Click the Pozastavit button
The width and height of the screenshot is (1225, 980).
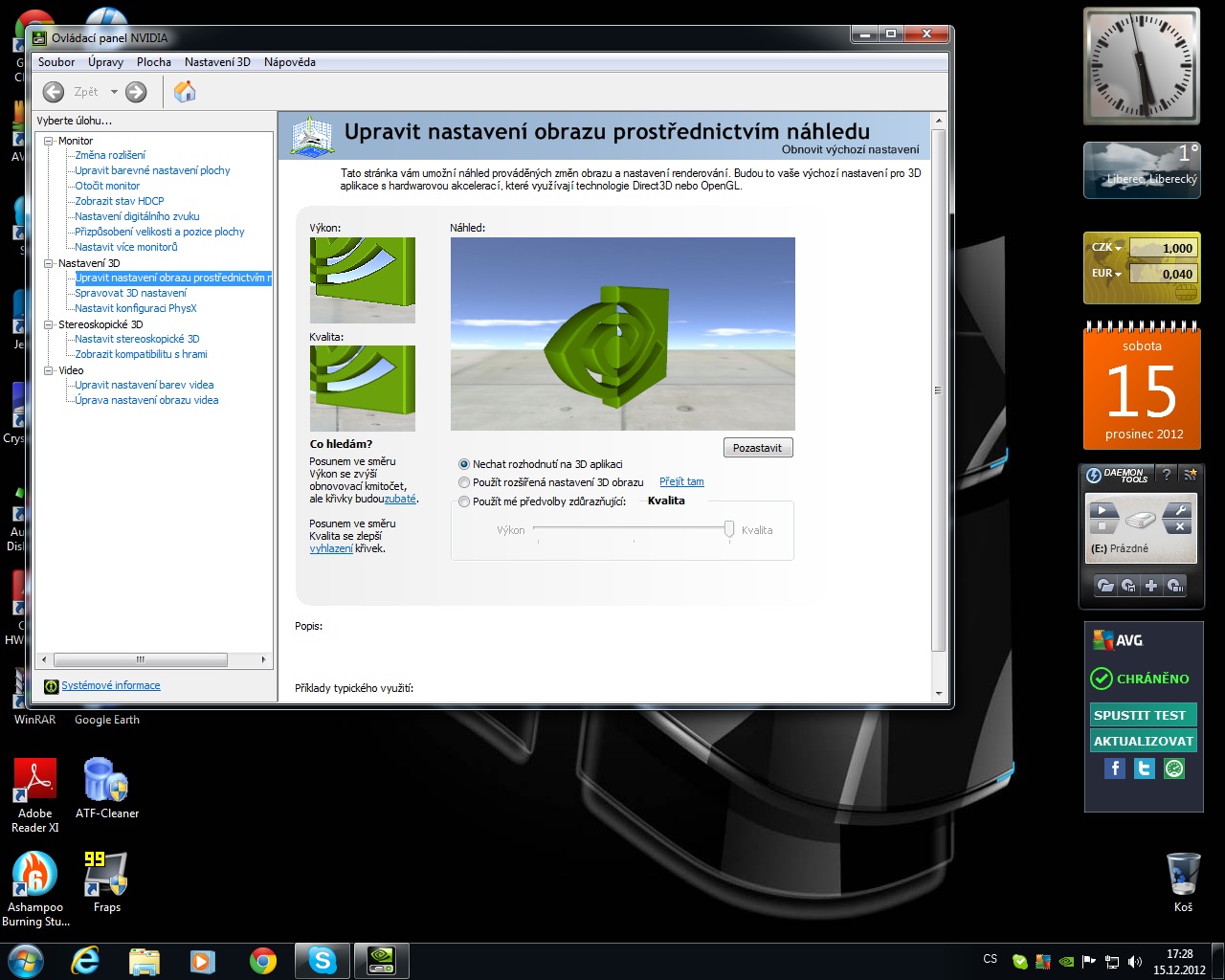coord(758,448)
